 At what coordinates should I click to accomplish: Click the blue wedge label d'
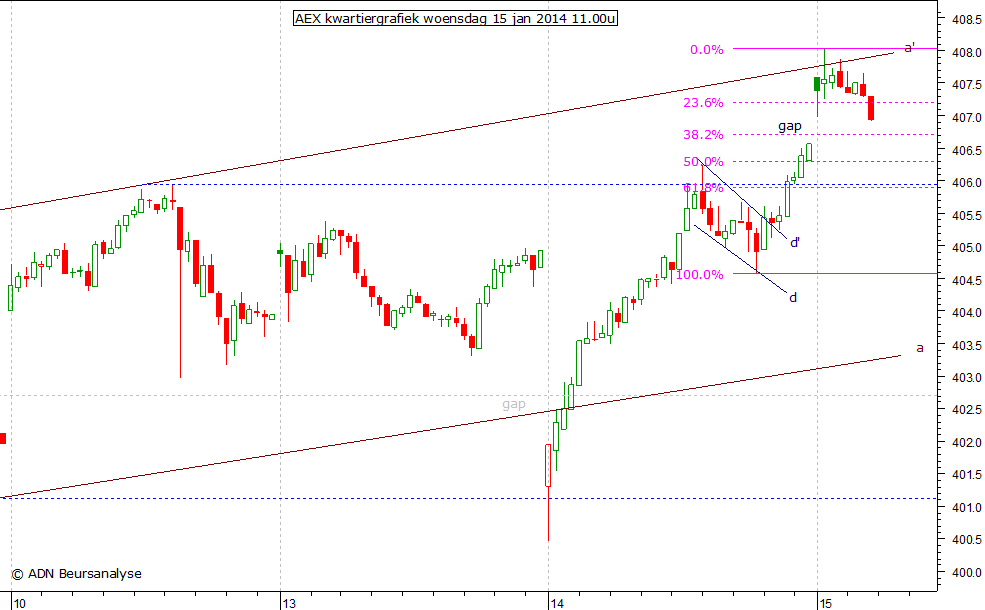[x=795, y=242]
